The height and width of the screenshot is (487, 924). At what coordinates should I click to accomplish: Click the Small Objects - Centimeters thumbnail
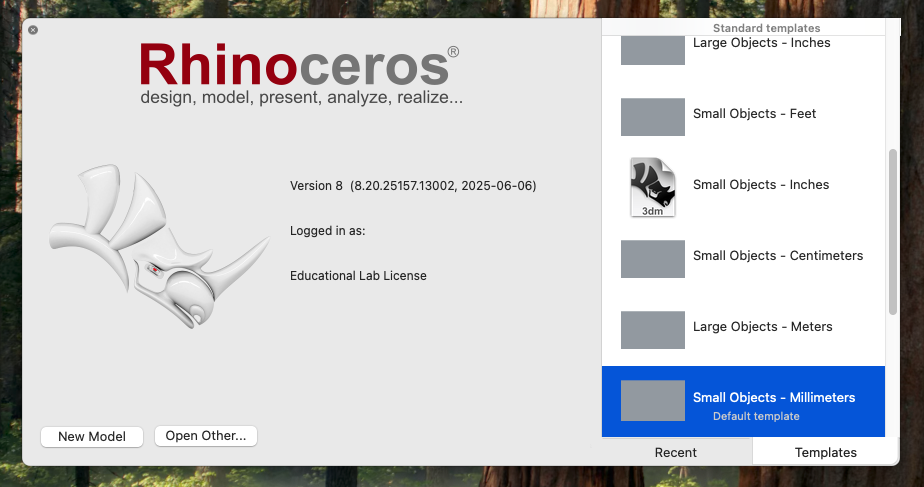[x=653, y=259]
